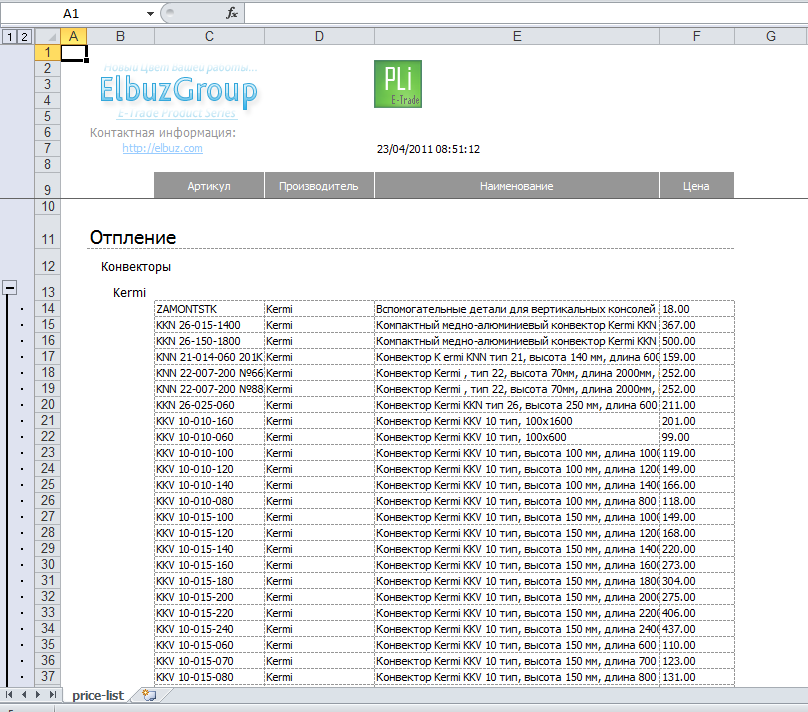Go to previous sheet tab arrow

pyautogui.click(x=24, y=694)
